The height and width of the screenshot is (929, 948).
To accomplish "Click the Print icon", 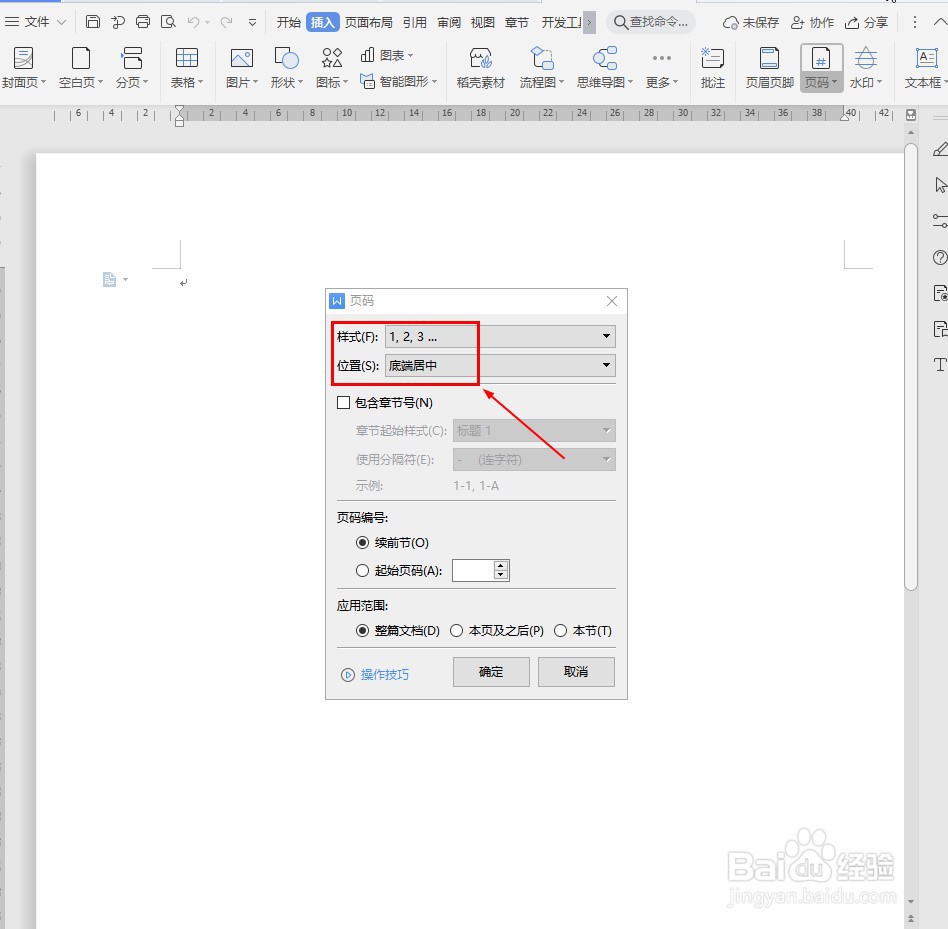I will point(143,22).
